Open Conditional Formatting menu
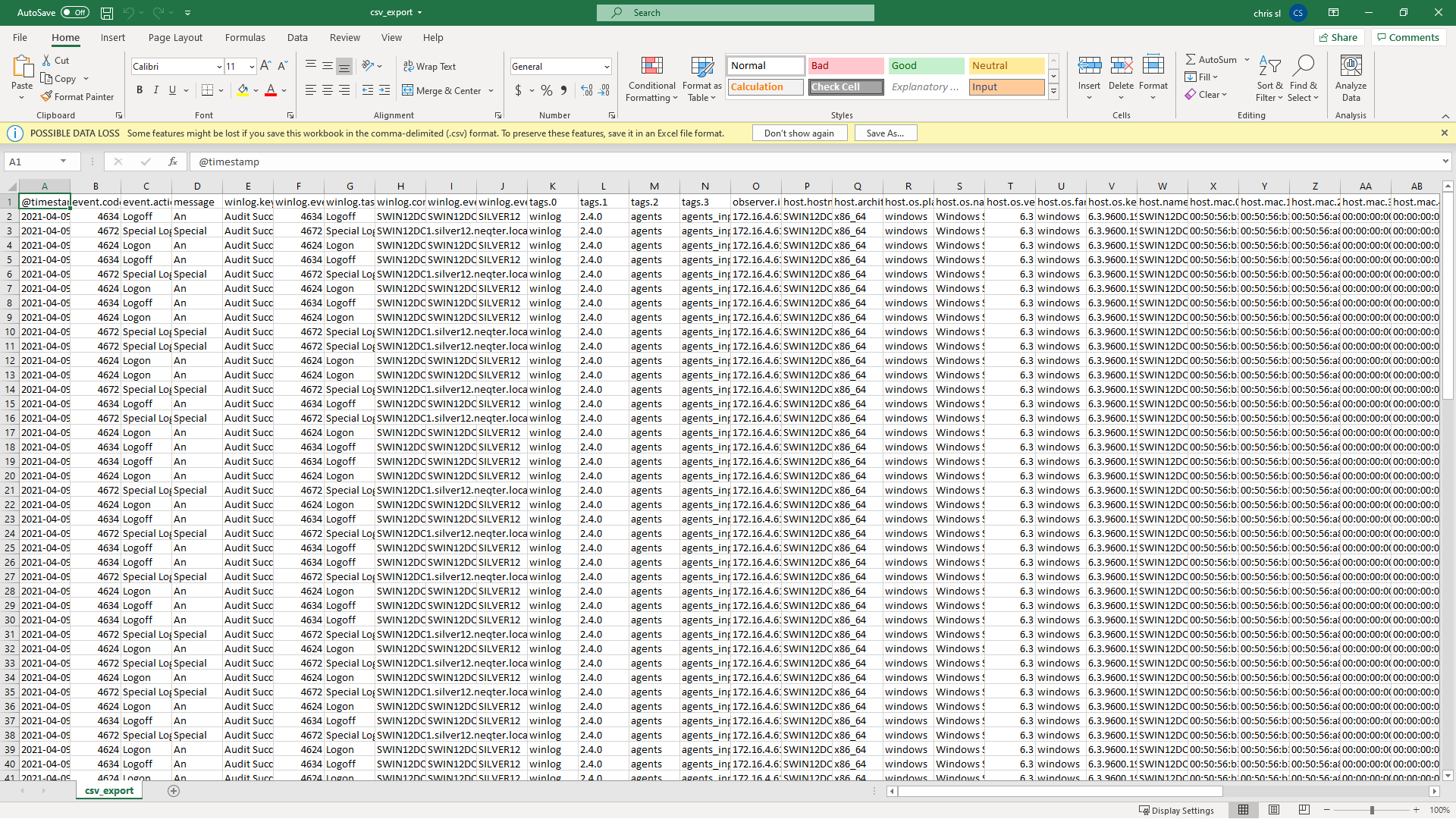The height and width of the screenshot is (819, 1456). coord(651,79)
